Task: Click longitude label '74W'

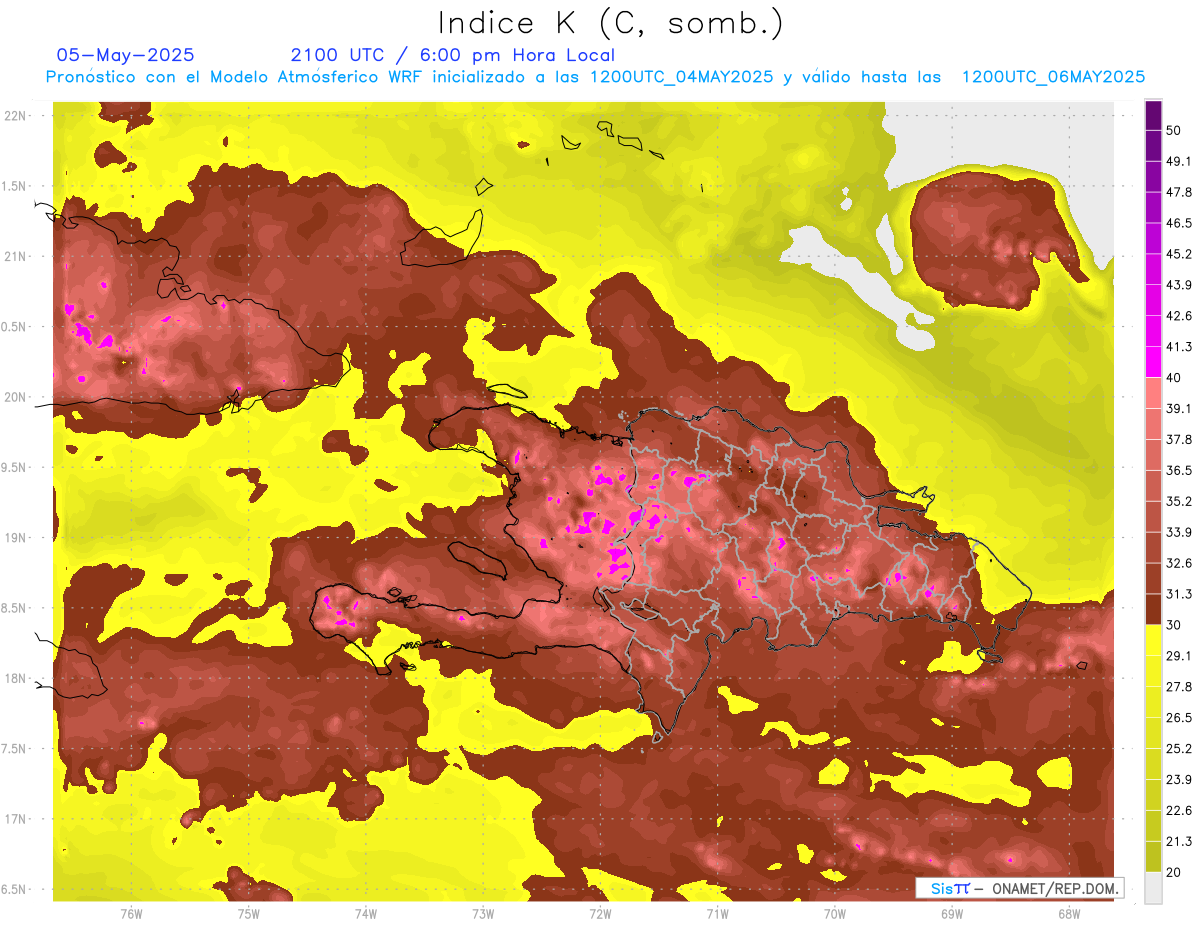Action: 366,915
